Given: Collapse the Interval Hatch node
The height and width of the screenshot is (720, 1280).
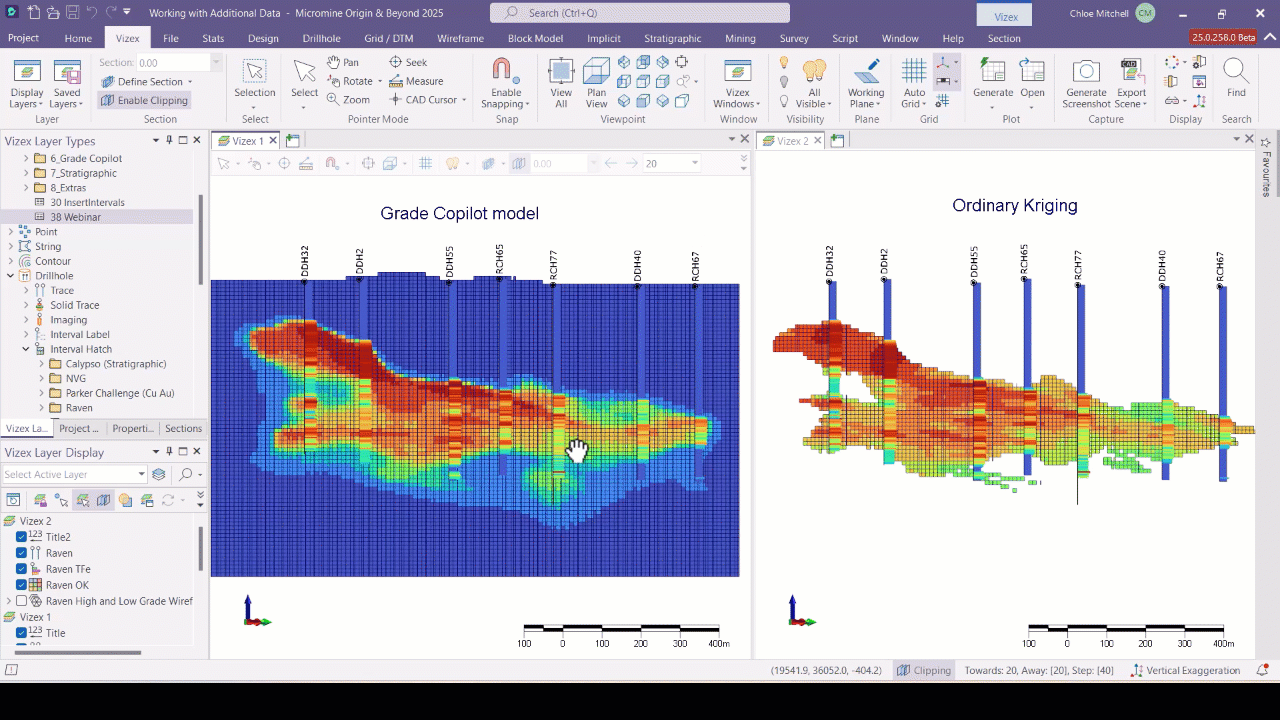Looking at the screenshot, I should [26, 349].
